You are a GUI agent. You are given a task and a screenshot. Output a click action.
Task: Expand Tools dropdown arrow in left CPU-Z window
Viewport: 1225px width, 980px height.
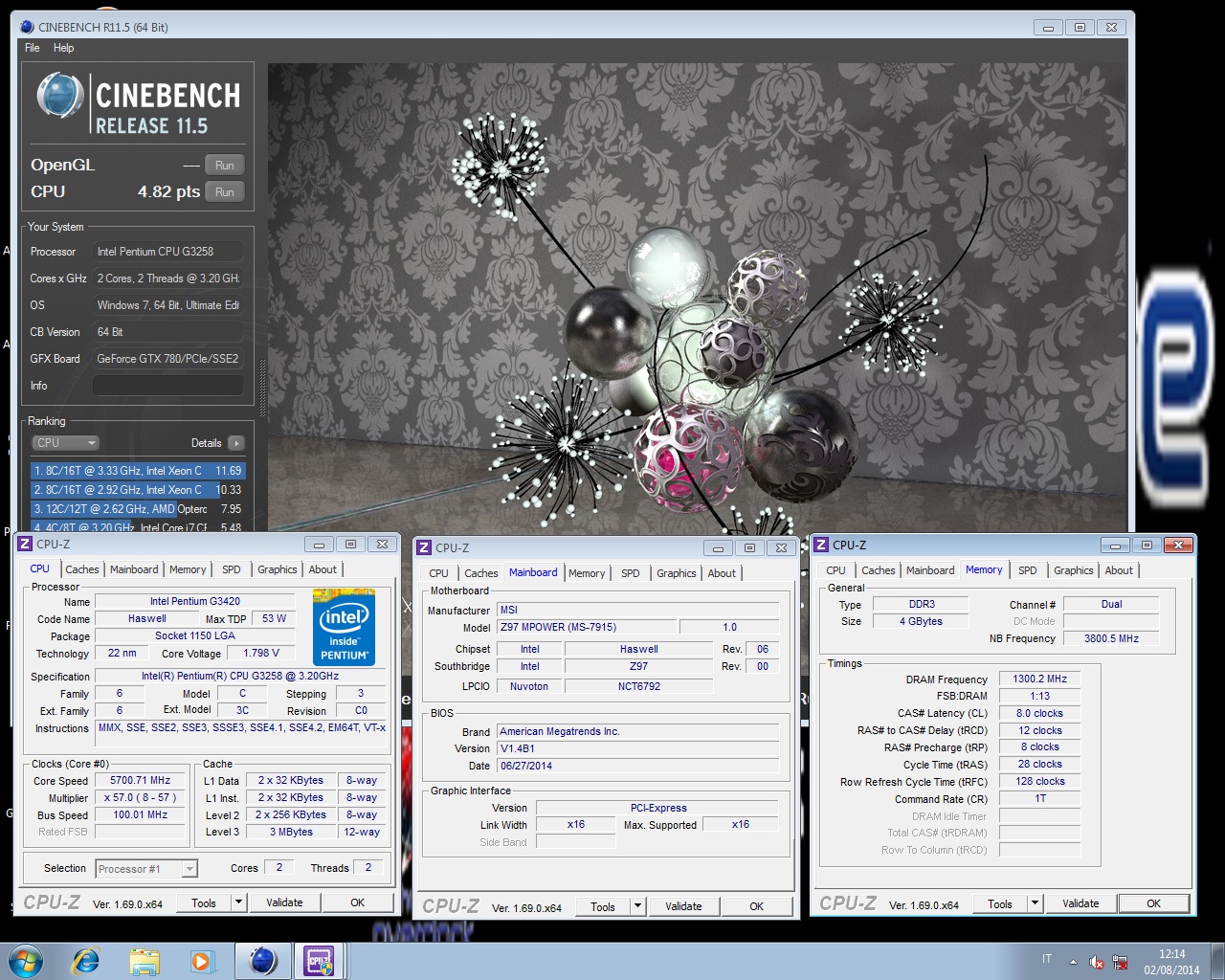(239, 902)
